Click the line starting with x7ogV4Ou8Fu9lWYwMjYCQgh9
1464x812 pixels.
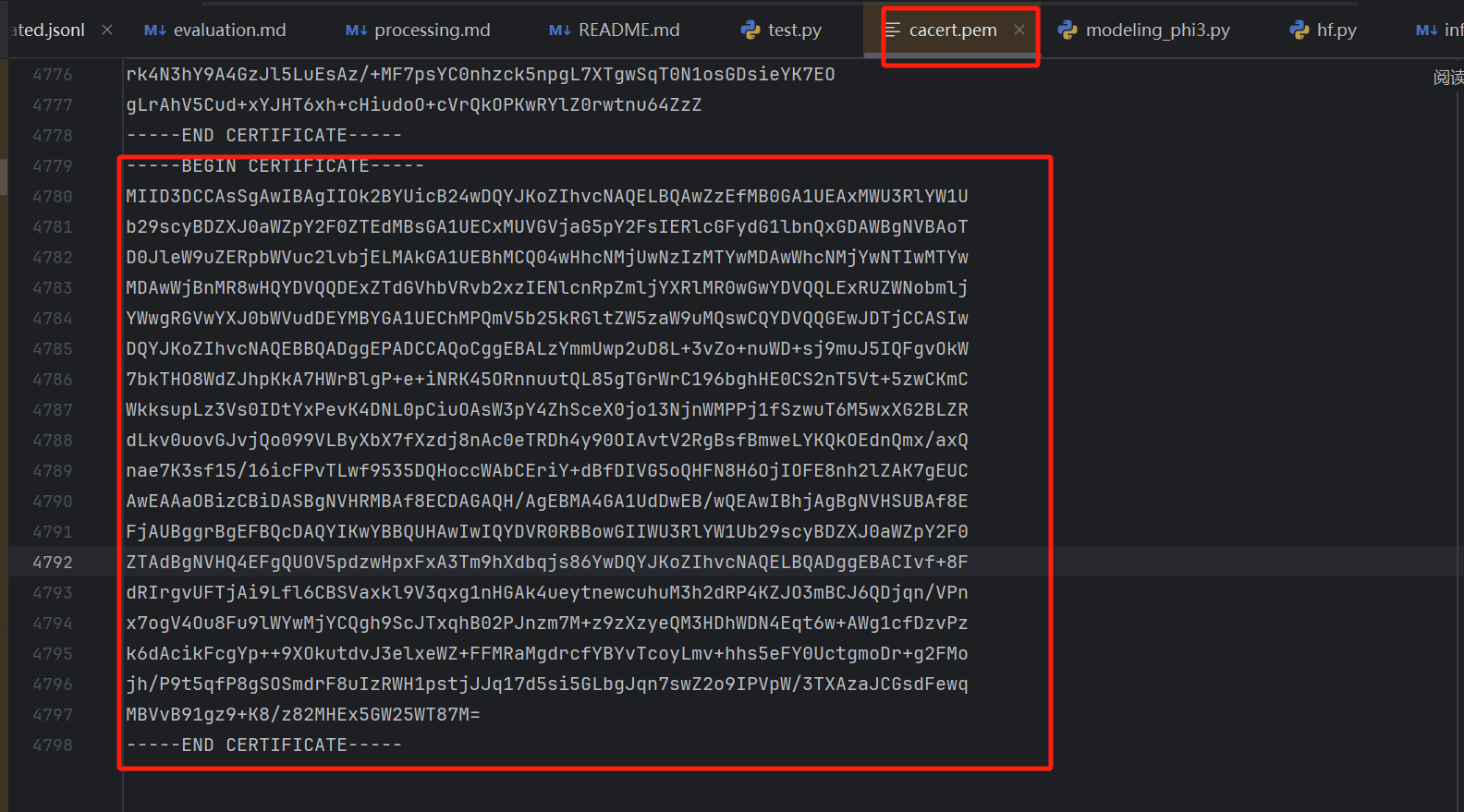(547, 623)
